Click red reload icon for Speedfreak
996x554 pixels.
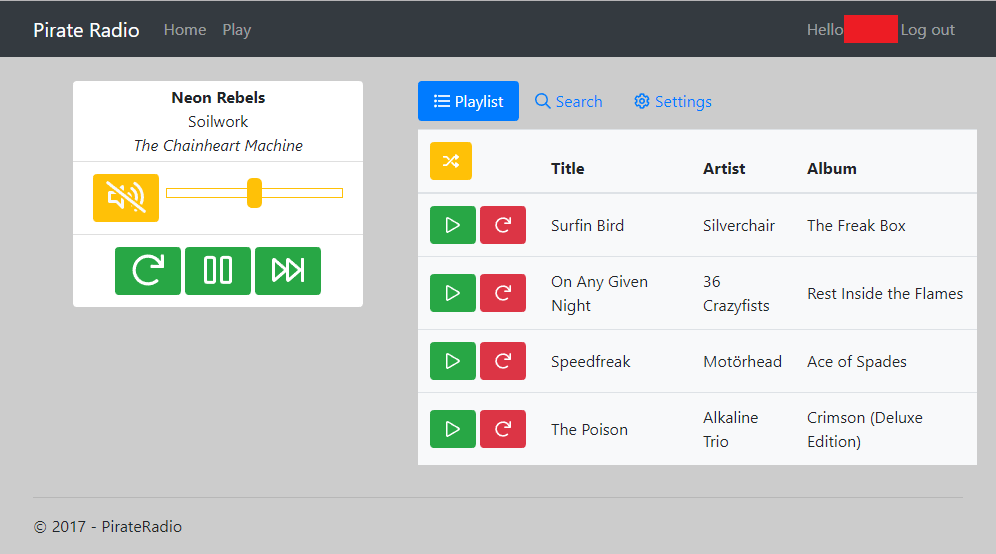coord(503,361)
